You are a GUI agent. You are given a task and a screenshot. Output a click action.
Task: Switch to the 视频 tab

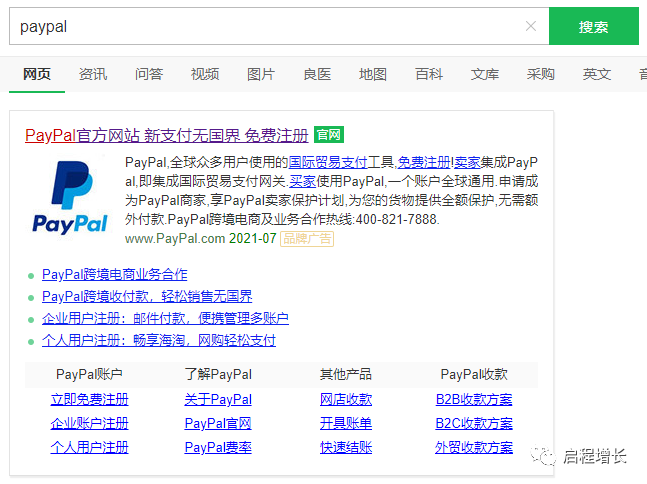pyautogui.click(x=205, y=74)
